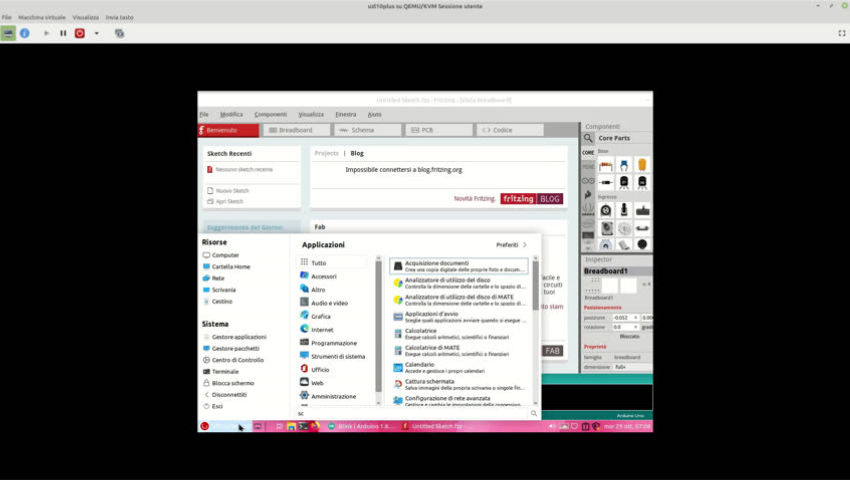The width and height of the screenshot is (850, 480).
Task: Show the VM graphical console view
Action: tap(9, 33)
